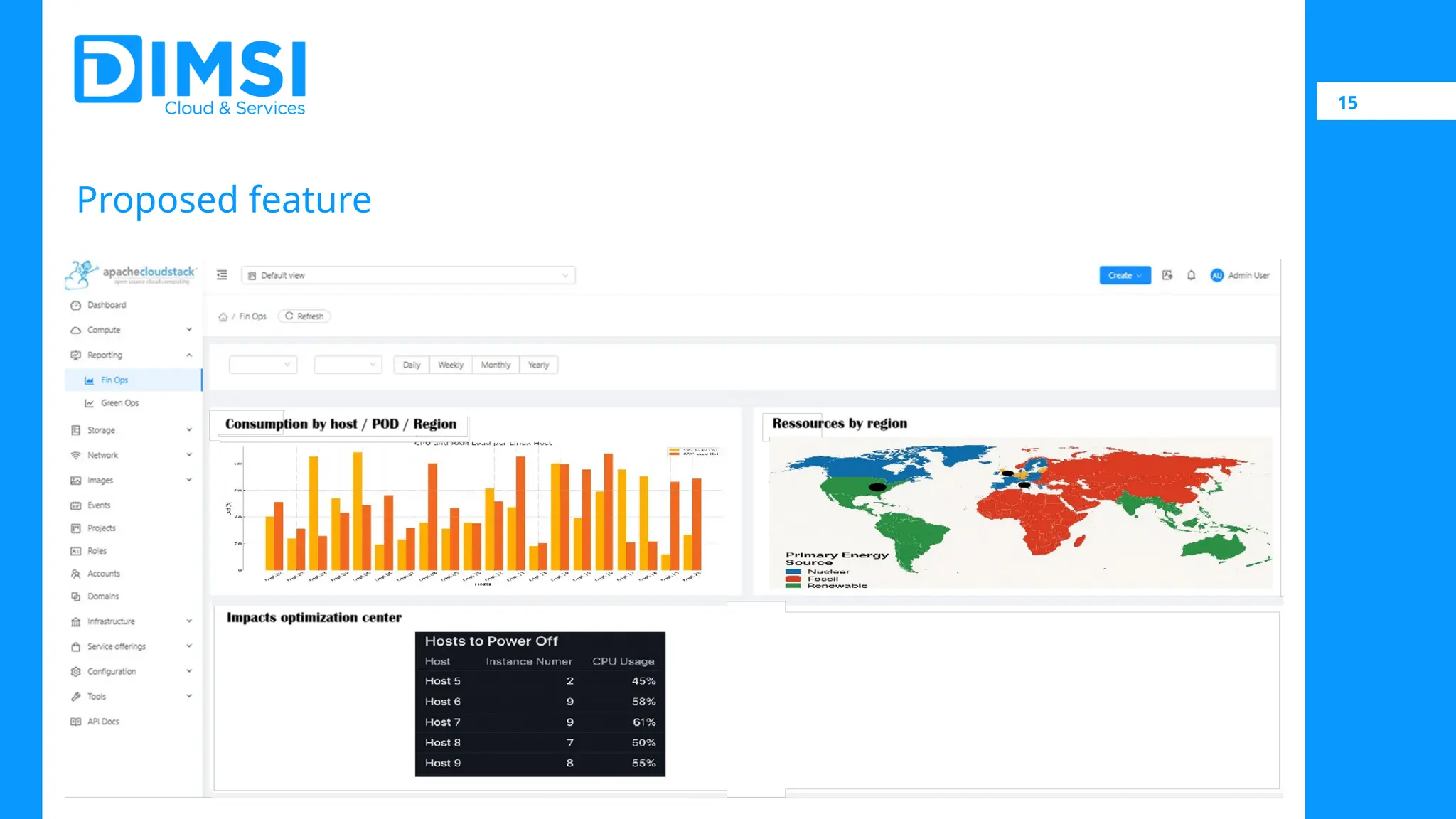
Task: Open the Dashboard sidebar item
Action: click(107, 305)
